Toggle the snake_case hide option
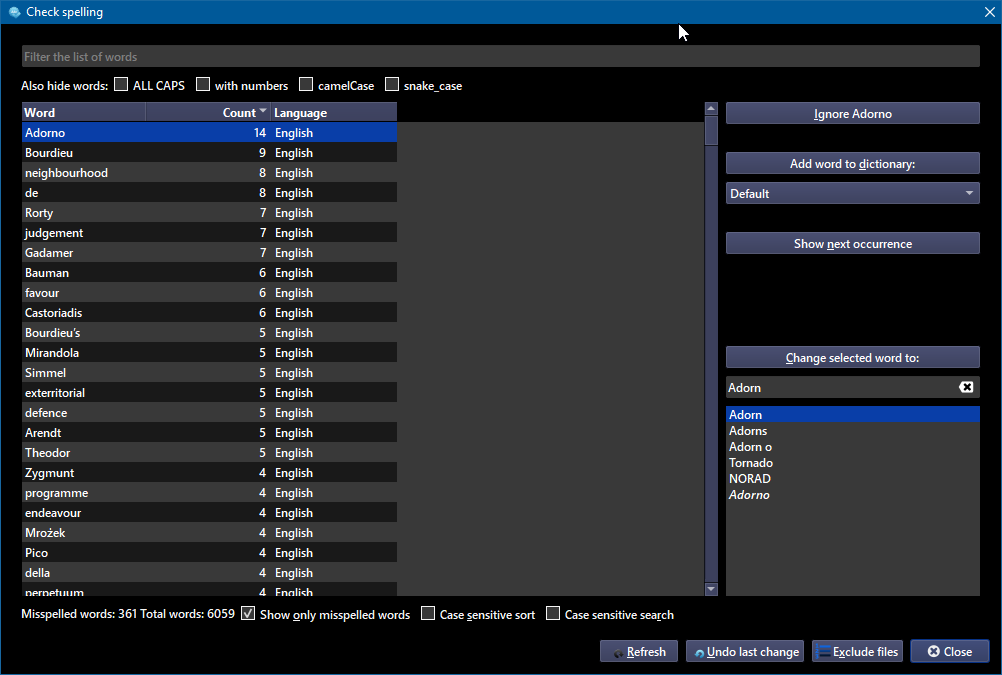Image resolution: width=1002 pixels, height=675 pixels. click(392, 84)
